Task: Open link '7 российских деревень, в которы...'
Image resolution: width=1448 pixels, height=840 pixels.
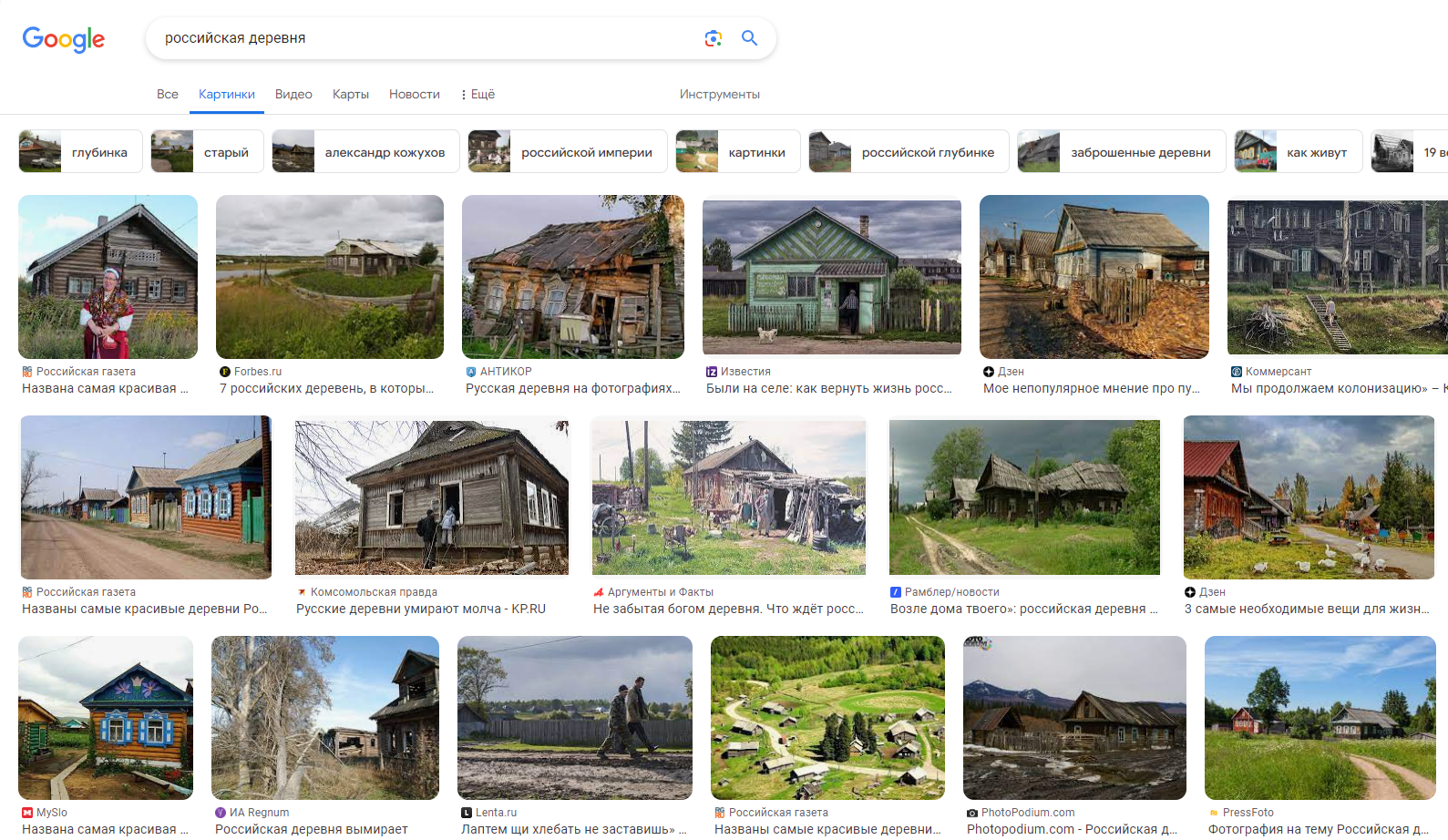Action: (327, 388)
